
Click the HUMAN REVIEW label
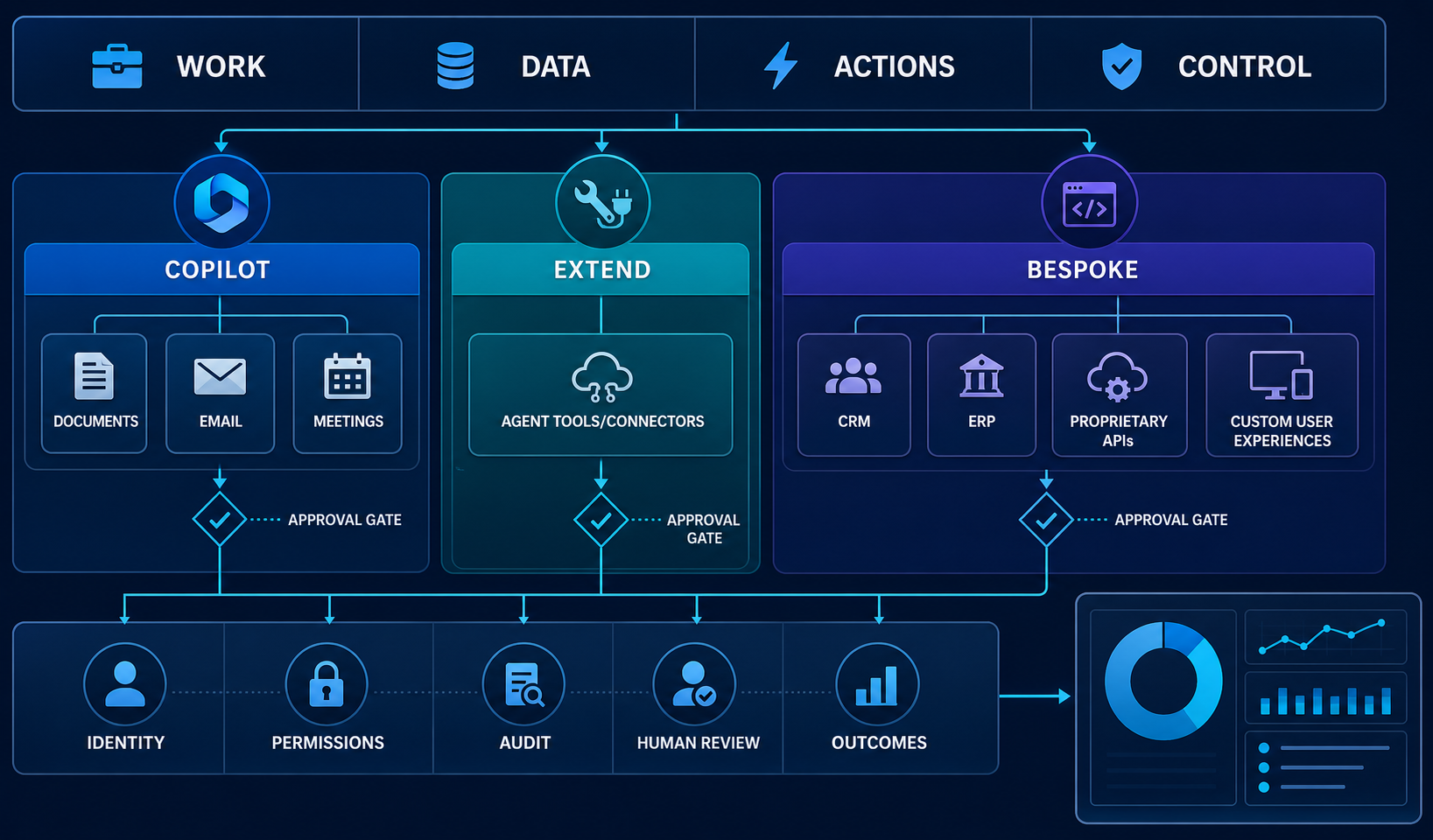698,742
